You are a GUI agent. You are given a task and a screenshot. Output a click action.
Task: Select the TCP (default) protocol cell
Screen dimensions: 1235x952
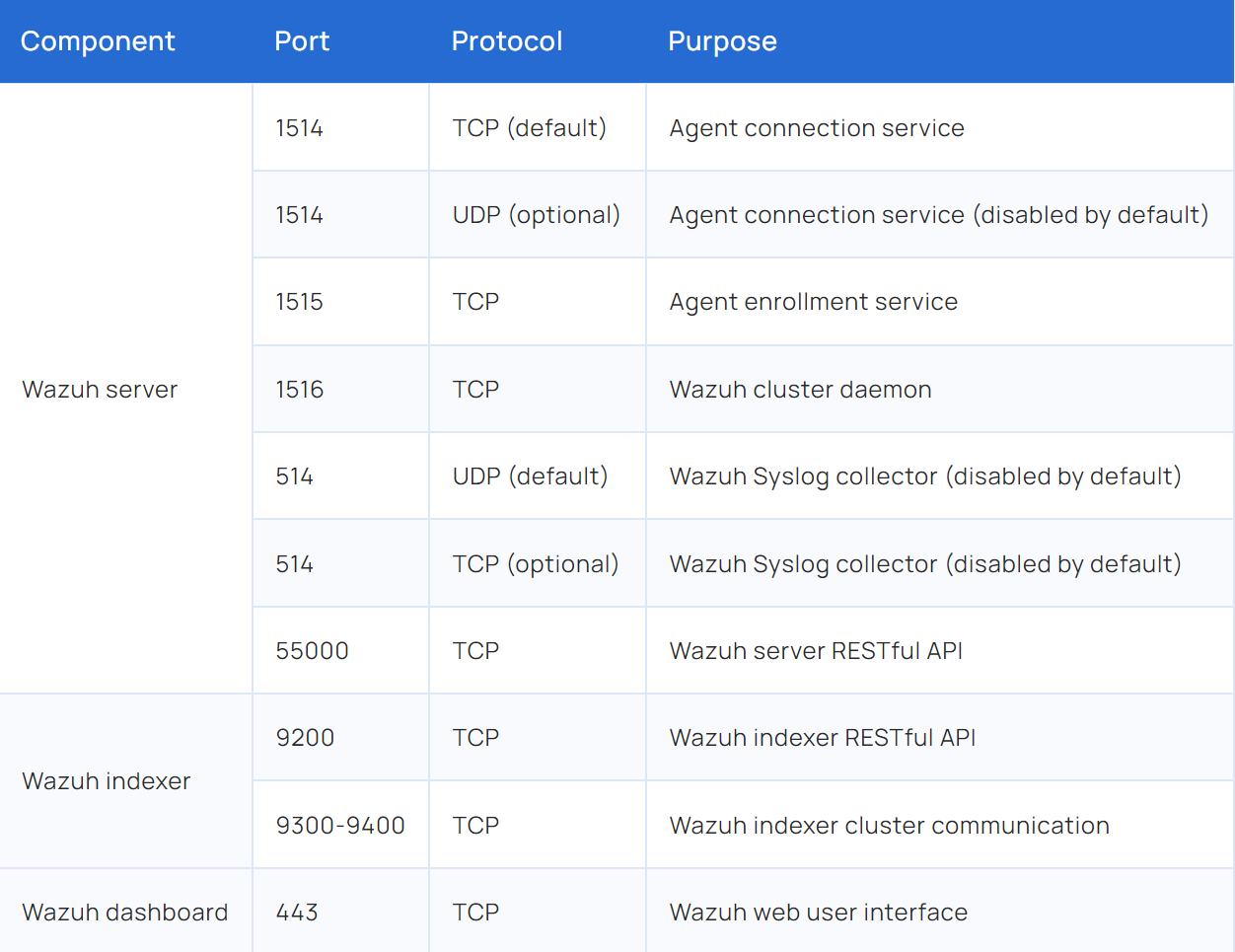(x=530, y=128)
